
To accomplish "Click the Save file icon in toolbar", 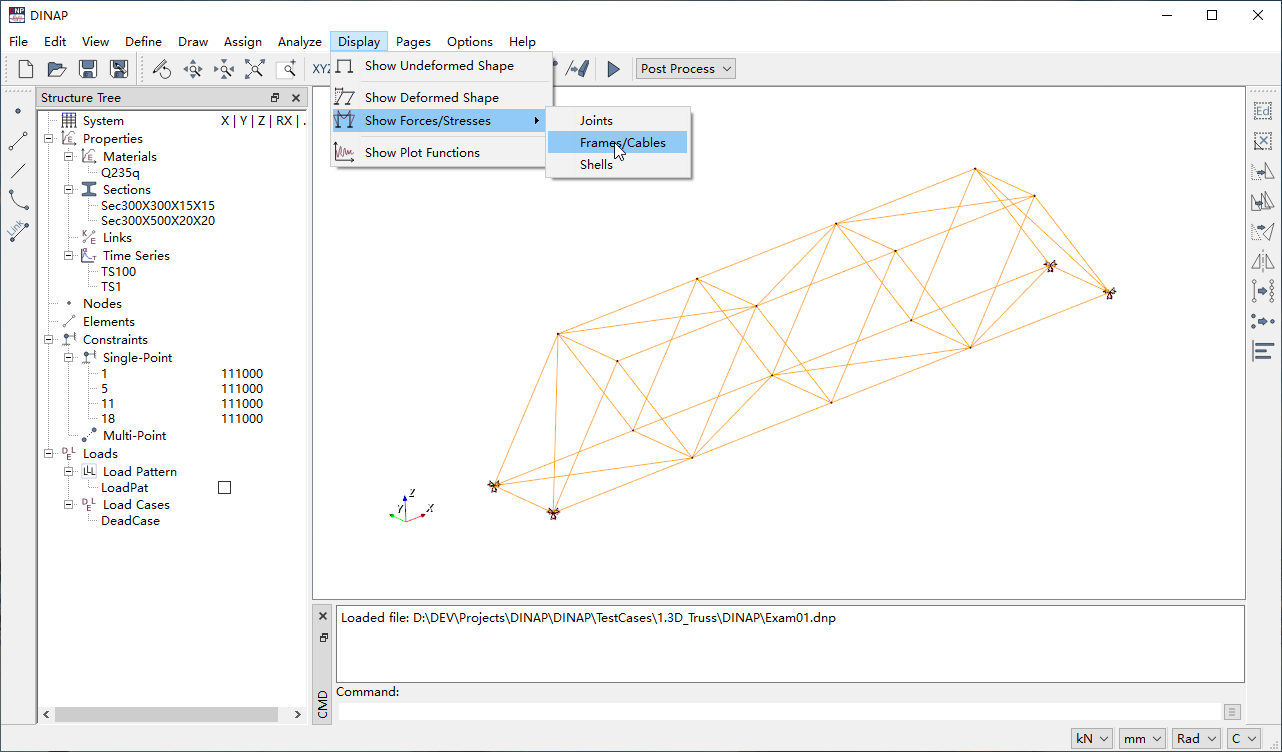I will click(x=88, y=69).
